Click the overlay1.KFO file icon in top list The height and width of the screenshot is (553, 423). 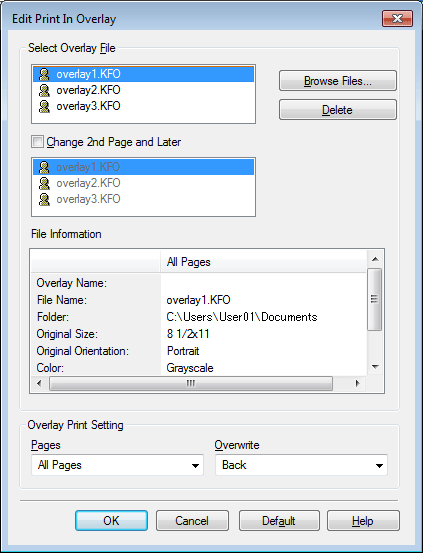tap(44, 74)
